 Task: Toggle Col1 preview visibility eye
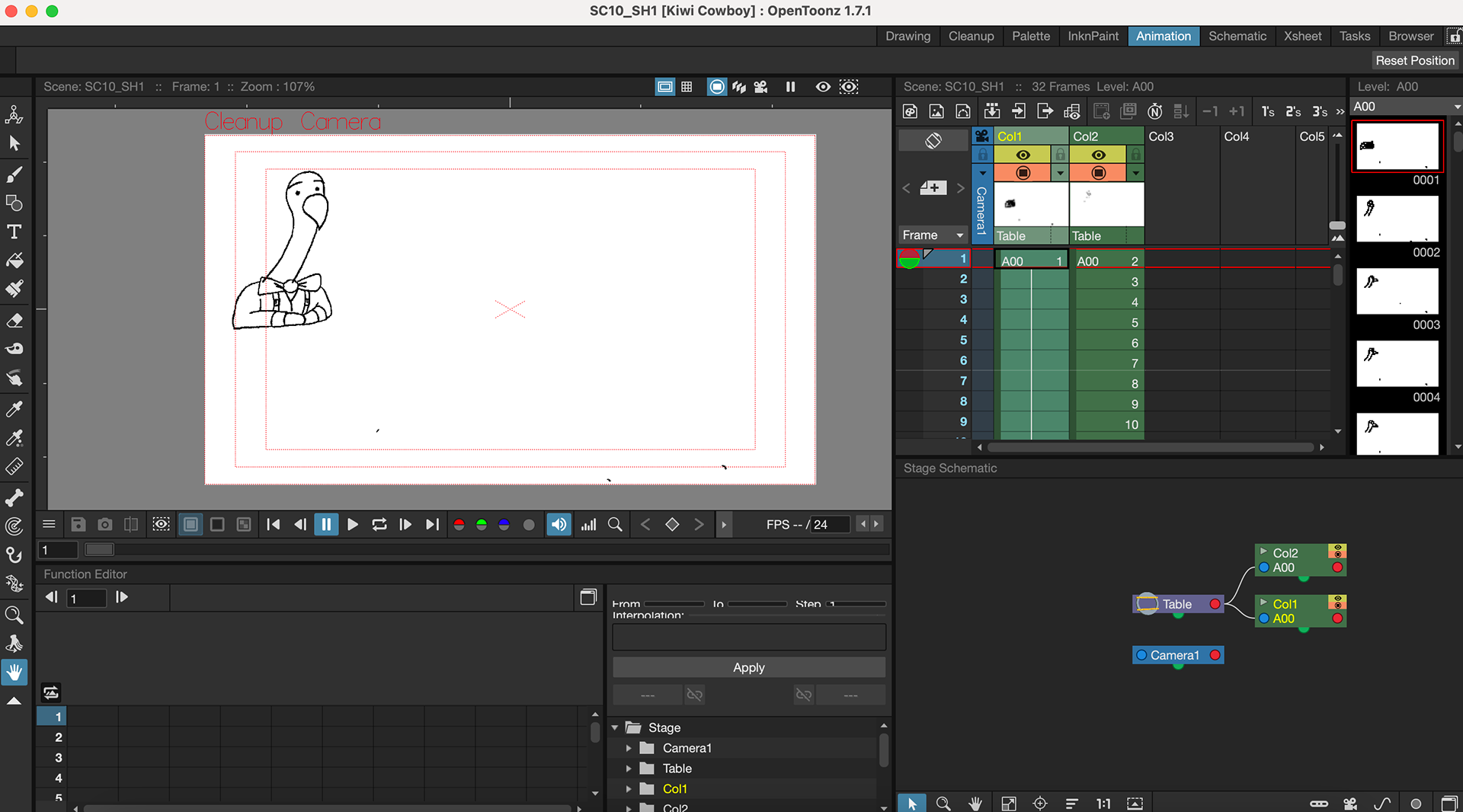(1023, 155)
